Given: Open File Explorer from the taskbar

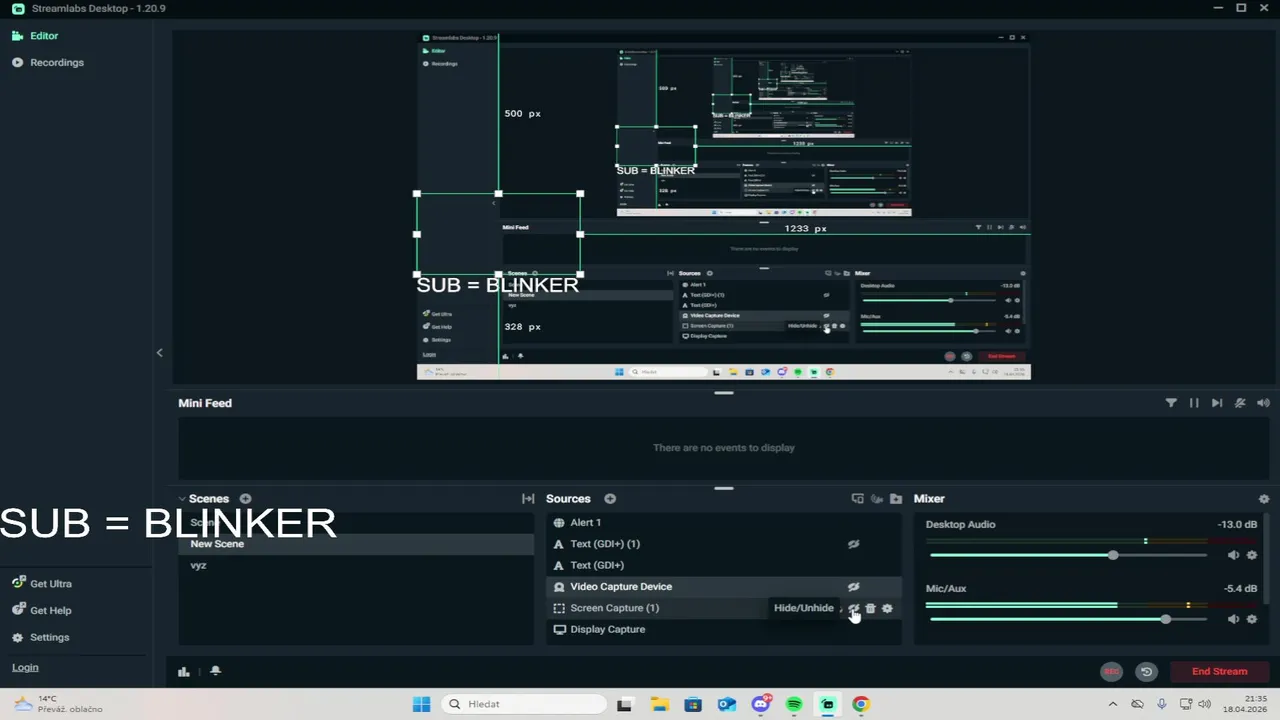Looking at the screenshot, I should 659,704.
